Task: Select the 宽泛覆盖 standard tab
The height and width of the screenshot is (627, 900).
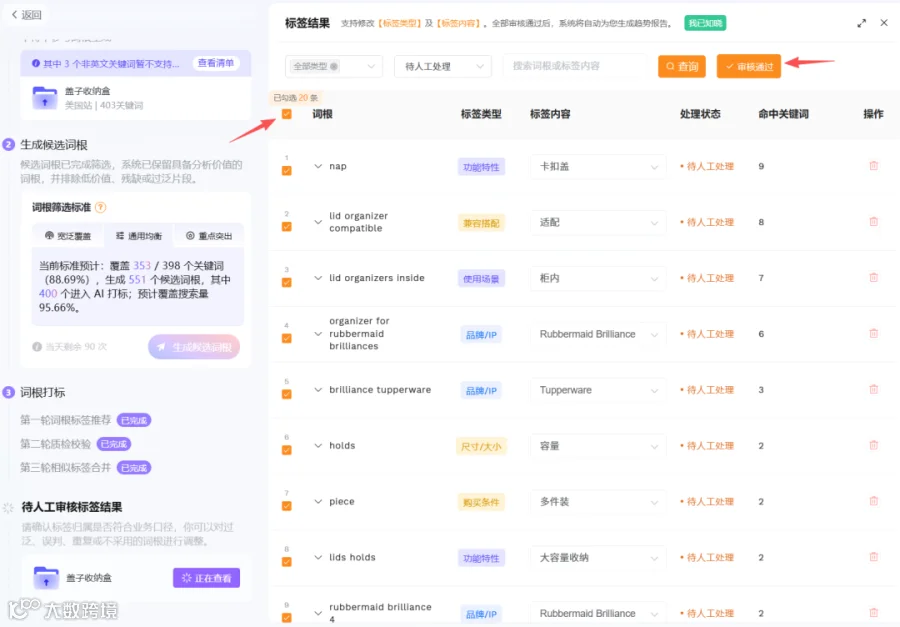Action: pos(68,236)
